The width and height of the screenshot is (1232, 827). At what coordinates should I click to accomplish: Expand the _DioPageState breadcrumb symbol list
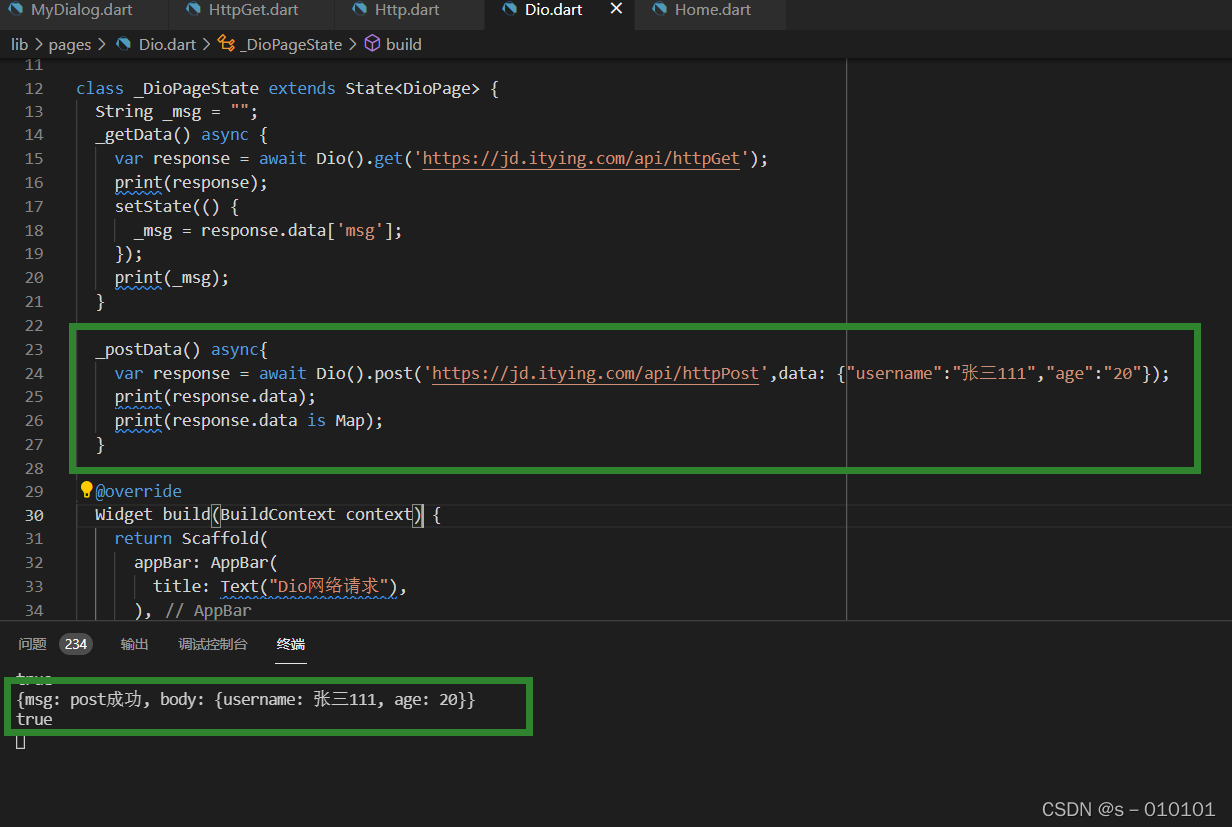[x=290, y=44]
